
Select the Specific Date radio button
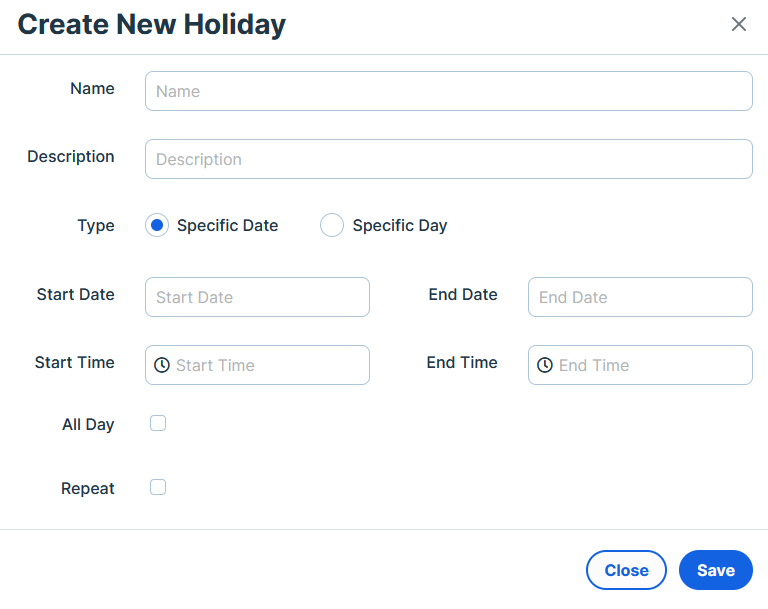tap(157, 225)
